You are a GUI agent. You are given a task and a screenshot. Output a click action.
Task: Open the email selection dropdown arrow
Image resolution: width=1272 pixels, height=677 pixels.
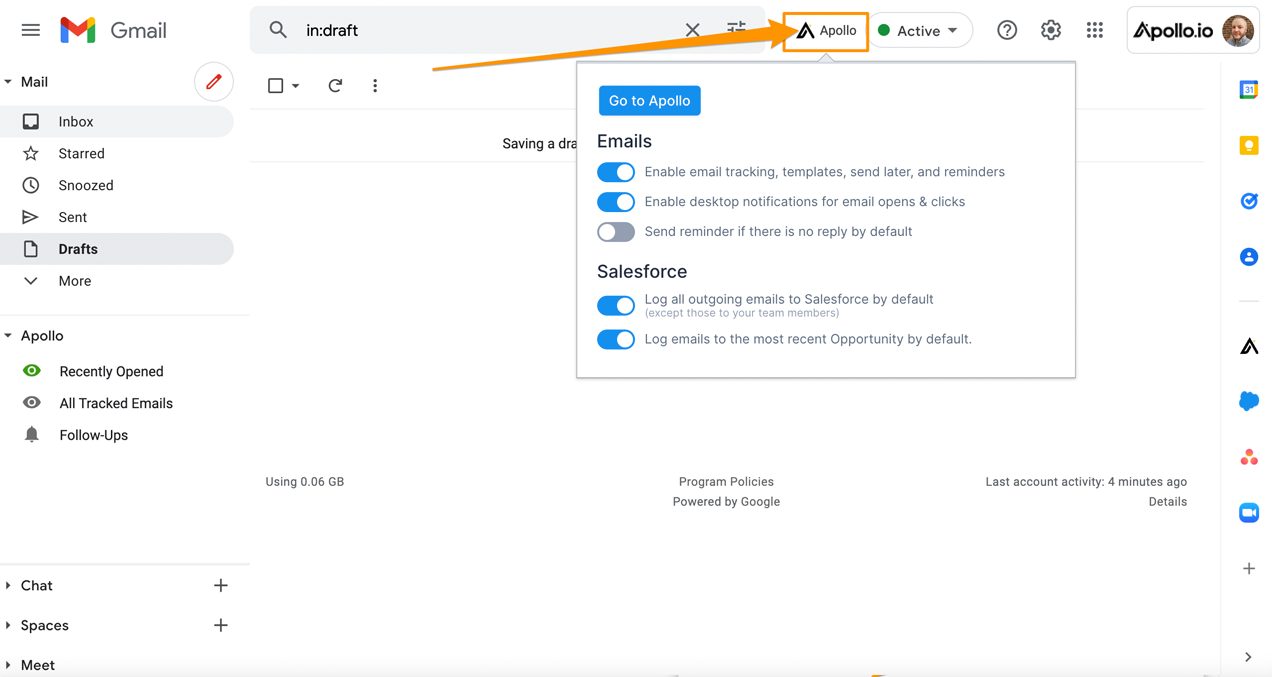tap(294, 86)
